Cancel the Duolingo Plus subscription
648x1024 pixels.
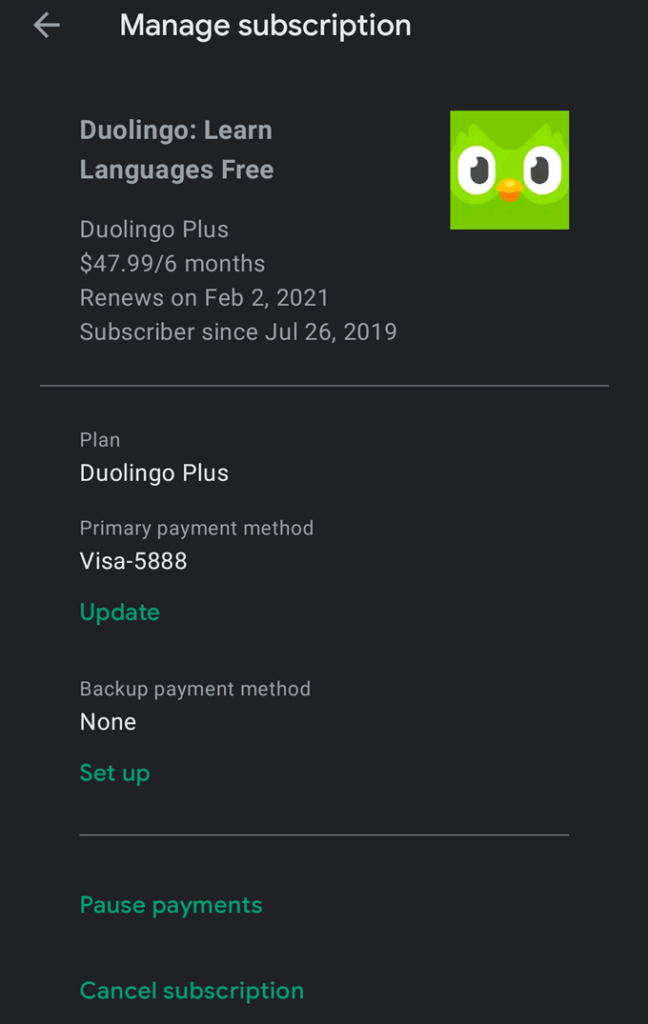tap(191, 990)
